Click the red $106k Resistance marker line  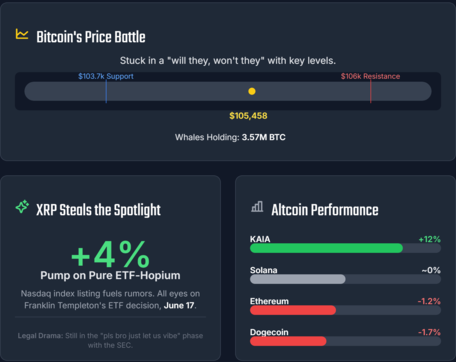370,91
